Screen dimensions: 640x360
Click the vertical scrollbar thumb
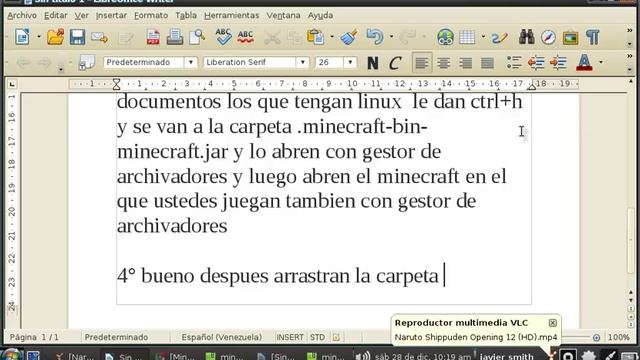point(631,241)
